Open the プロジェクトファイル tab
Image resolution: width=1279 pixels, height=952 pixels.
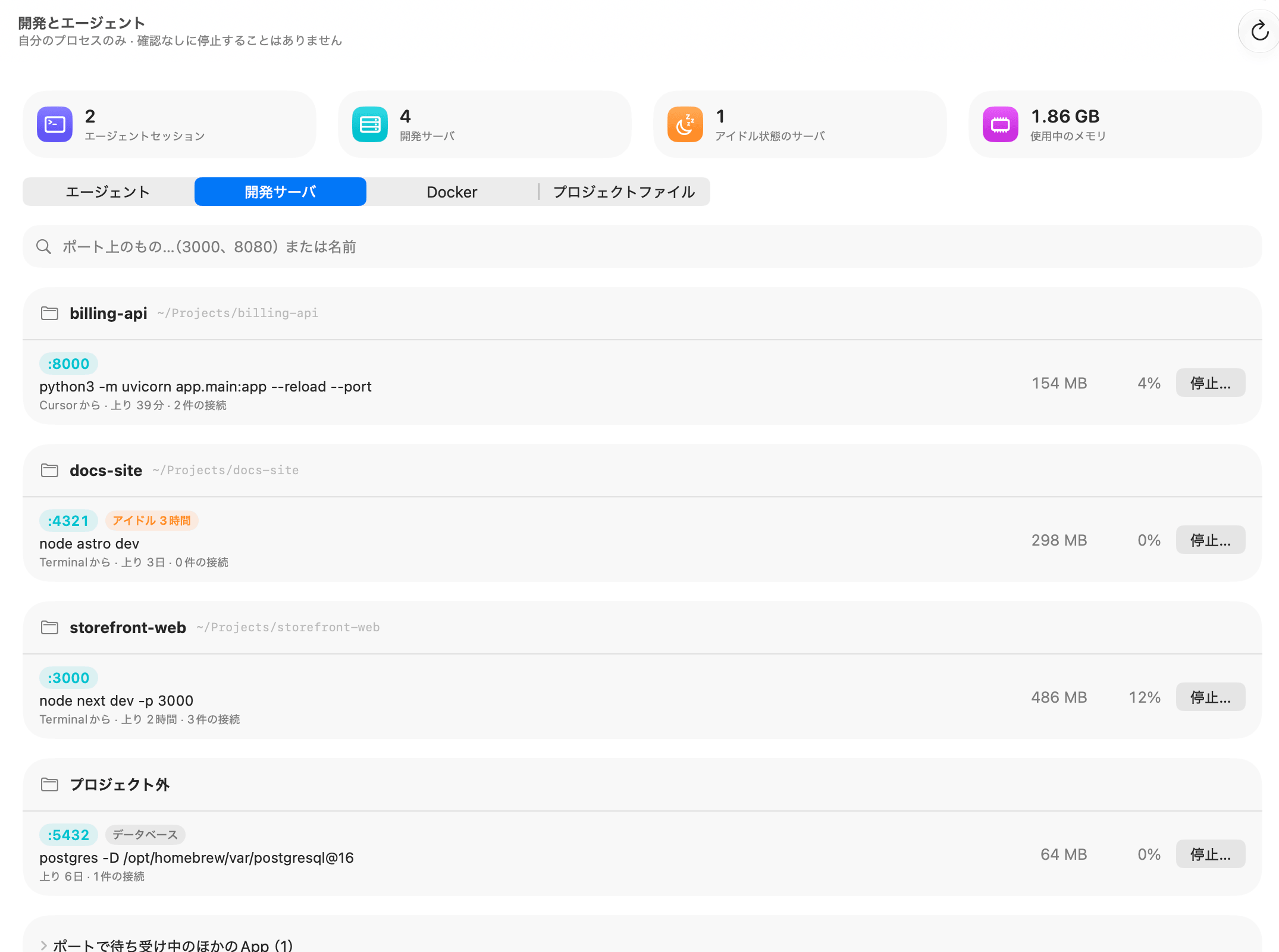624,192
